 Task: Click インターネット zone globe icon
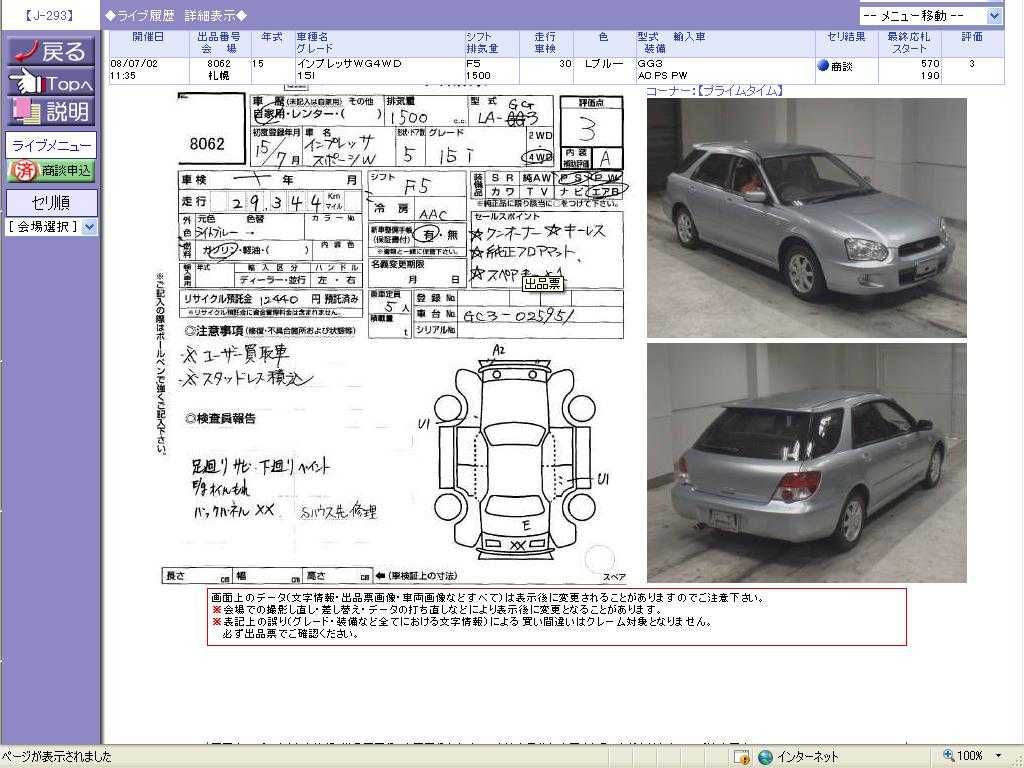tap(765, 757)
